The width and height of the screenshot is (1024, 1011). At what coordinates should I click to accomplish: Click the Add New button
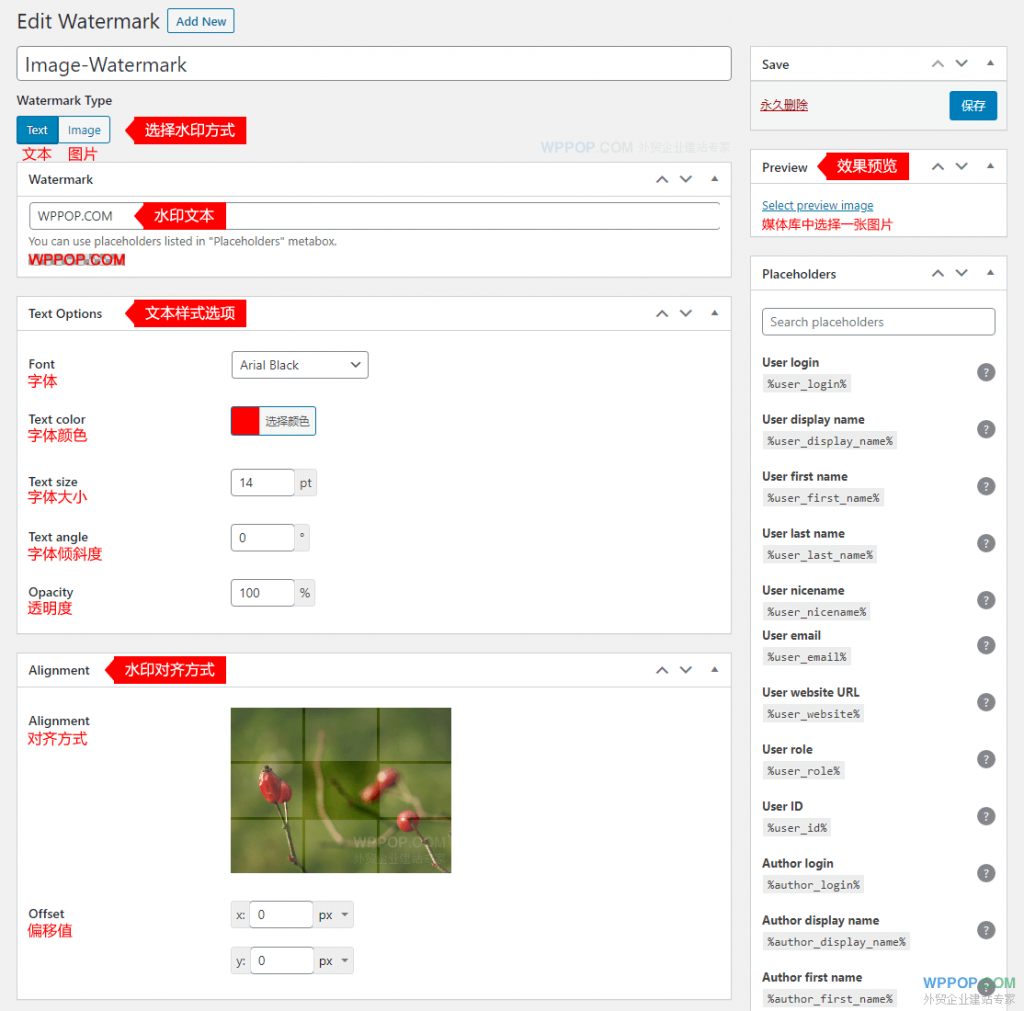[201, 21]
